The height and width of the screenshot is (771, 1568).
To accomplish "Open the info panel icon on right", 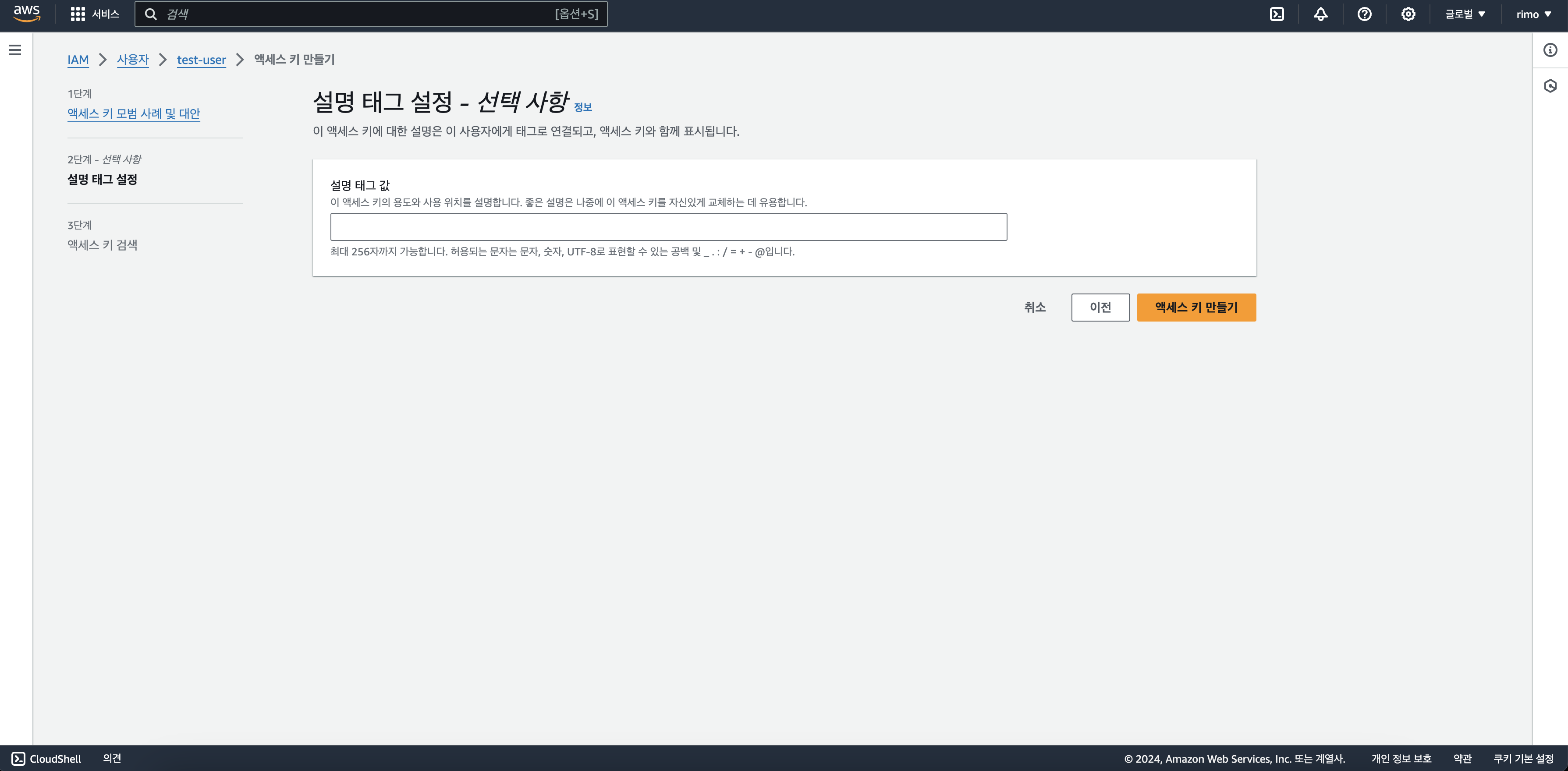I will click(x=1550, y=50).
